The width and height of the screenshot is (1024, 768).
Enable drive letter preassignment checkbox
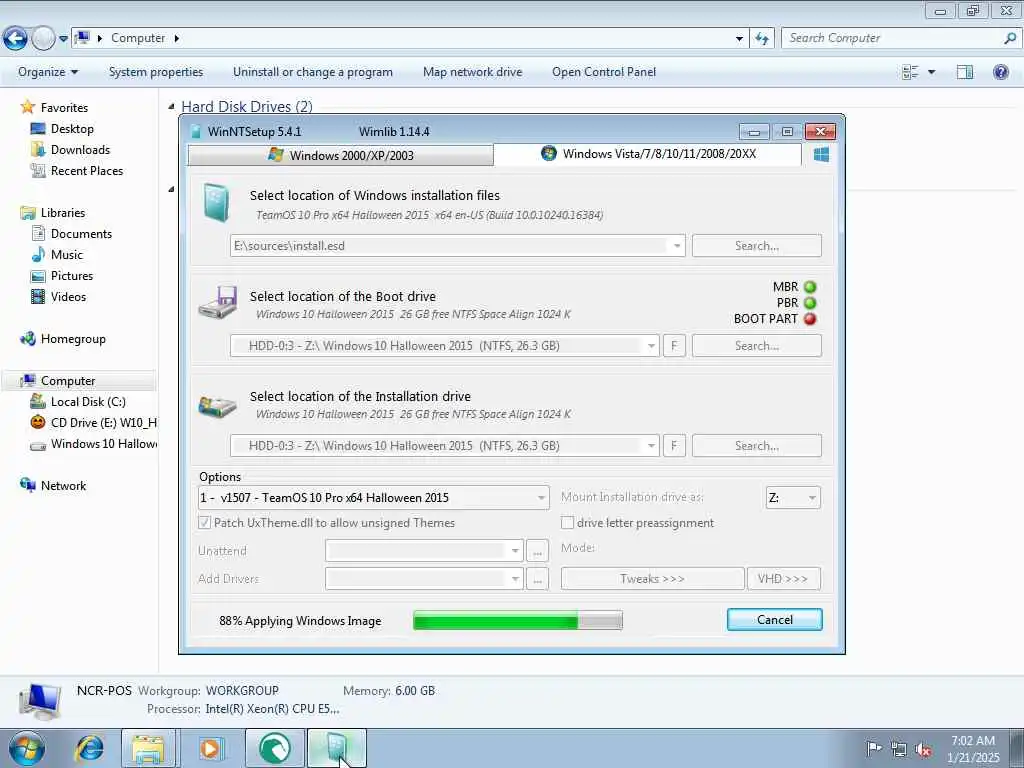pyautogui.click(x=568, y=522)
